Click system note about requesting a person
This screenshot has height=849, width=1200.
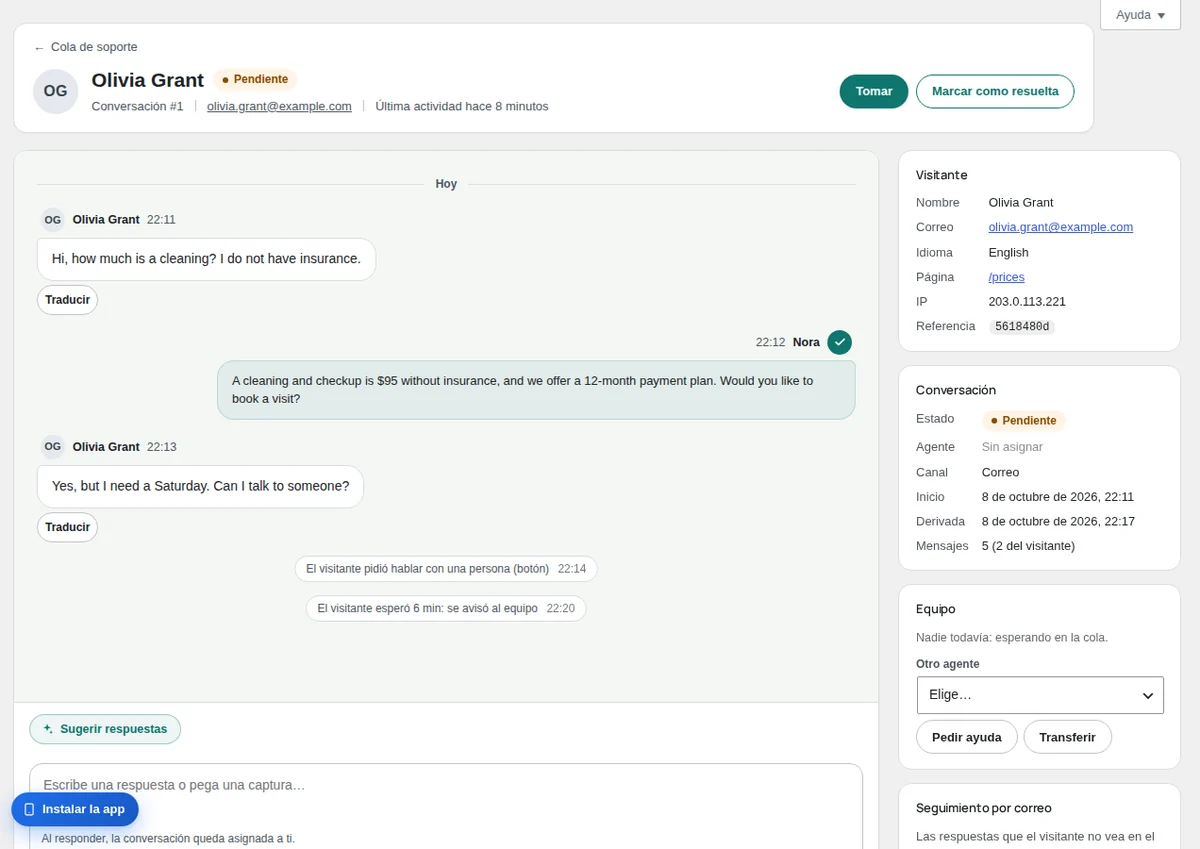(446, 569)
